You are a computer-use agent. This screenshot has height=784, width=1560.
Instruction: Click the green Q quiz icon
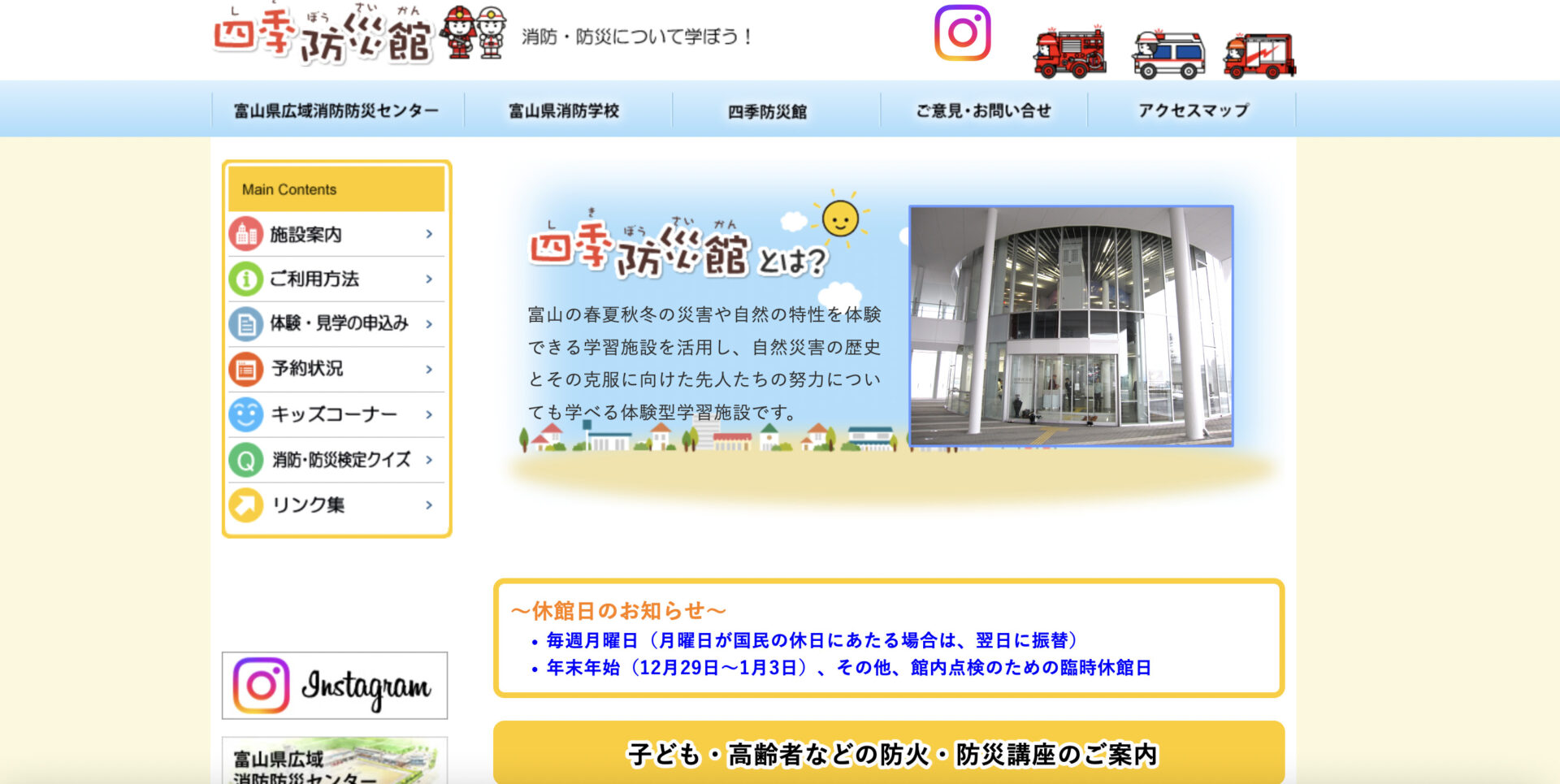tap(245, 460)
